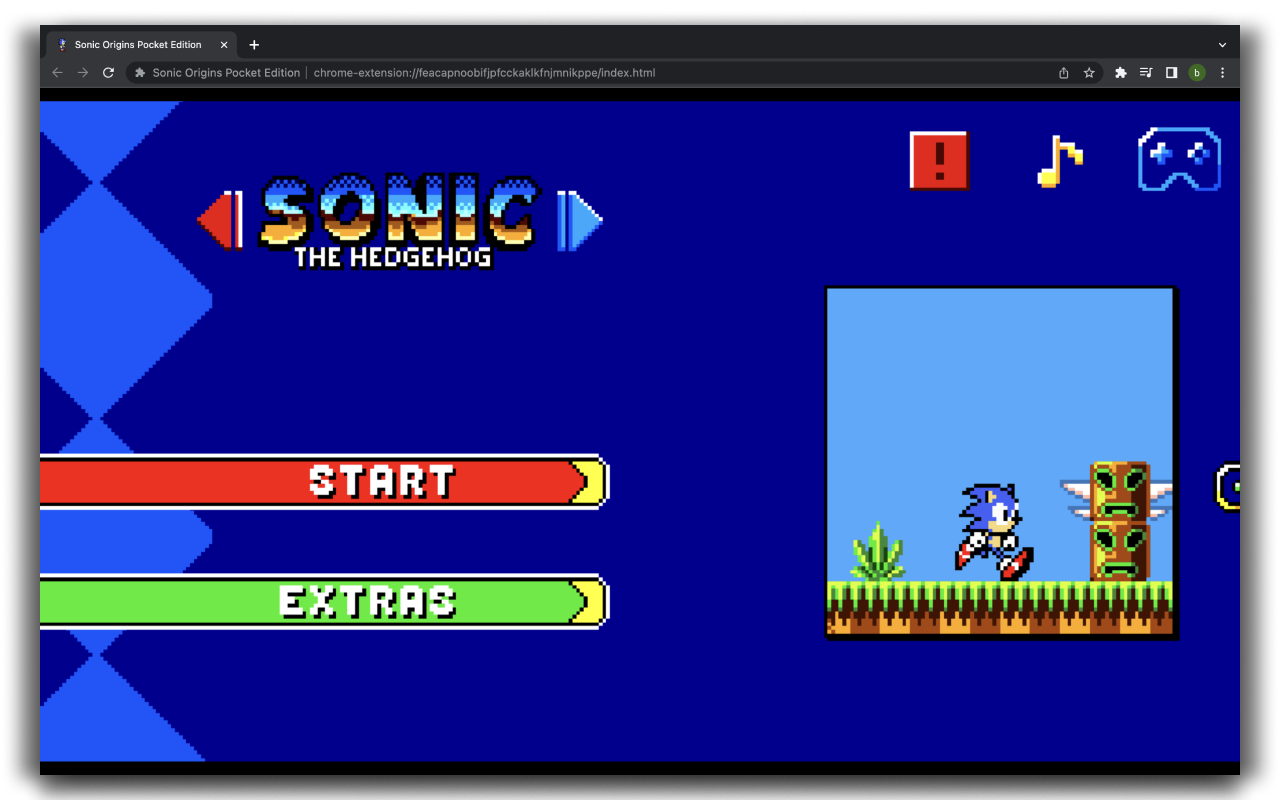Open the green EXTRAS button
1280x800 pixels.
point(324,601)
